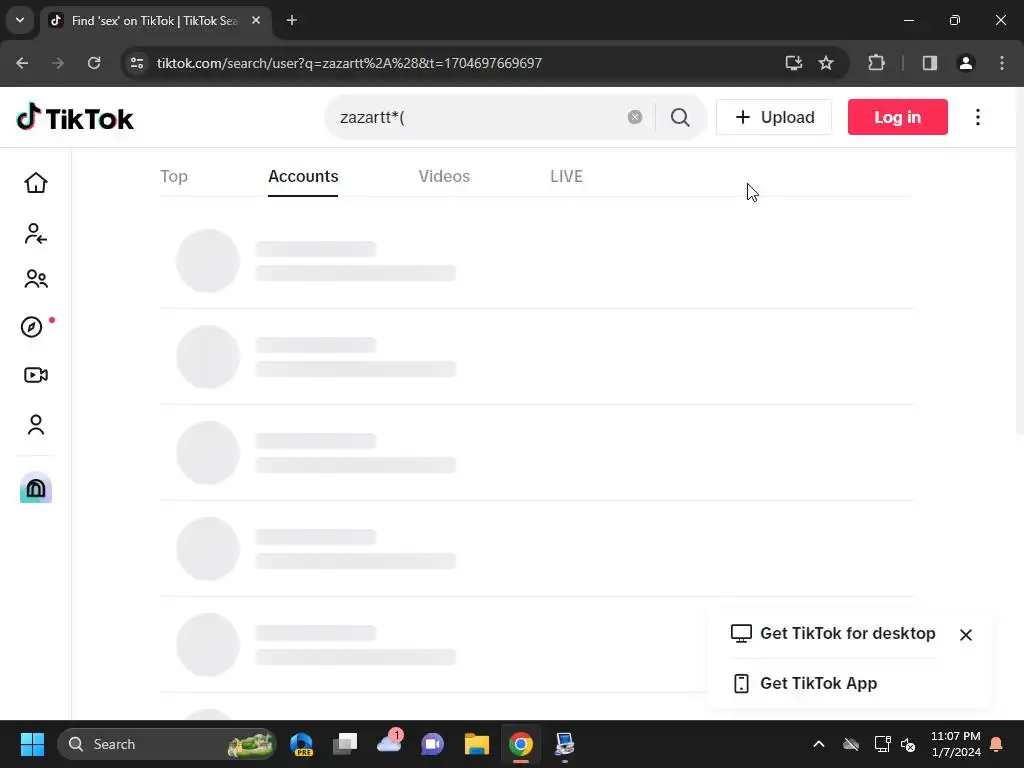Open File Explorer from the taskbar
This screenshot has width=1024, height=768.
coord(477,744)
